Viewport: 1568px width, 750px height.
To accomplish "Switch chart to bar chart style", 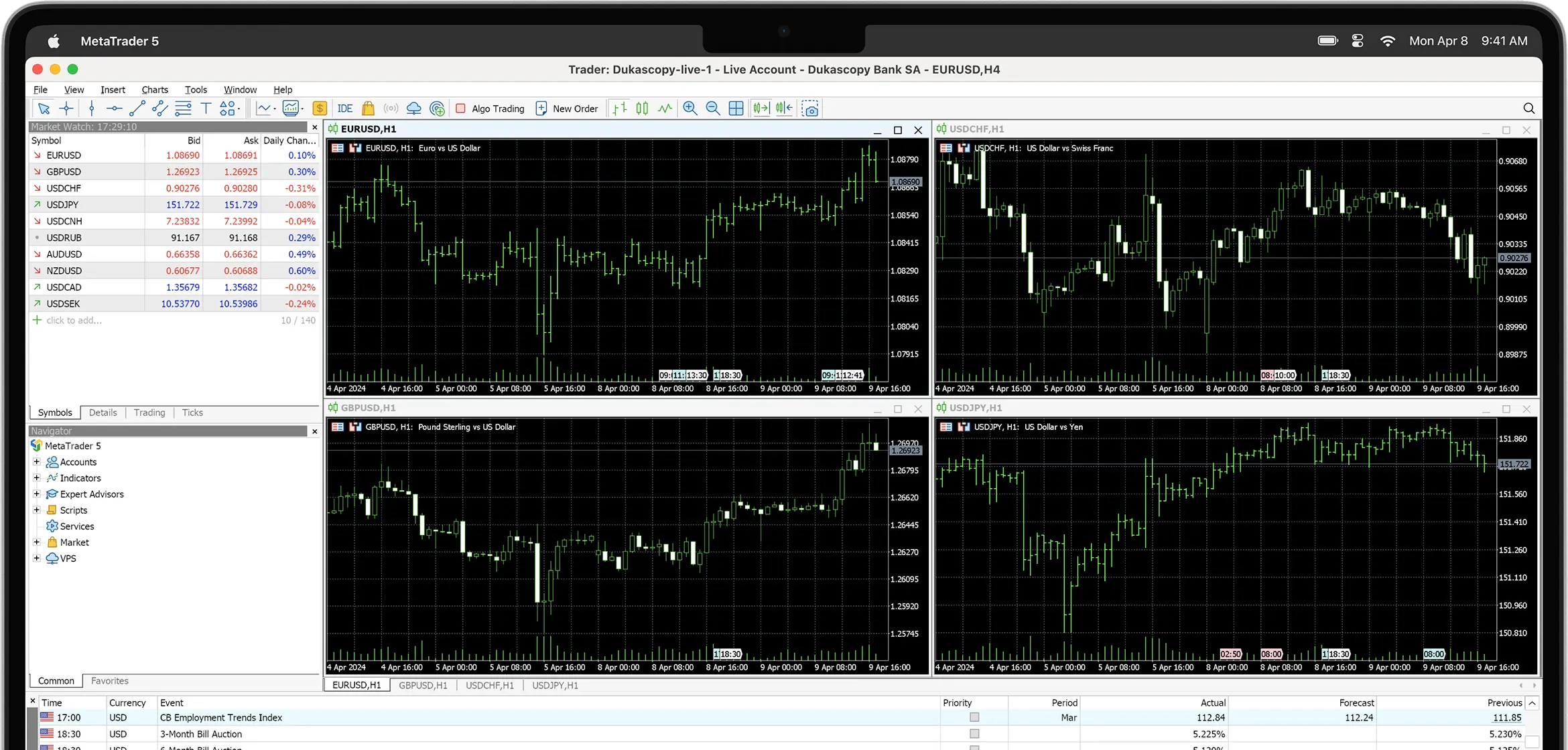I will point(620,108).
